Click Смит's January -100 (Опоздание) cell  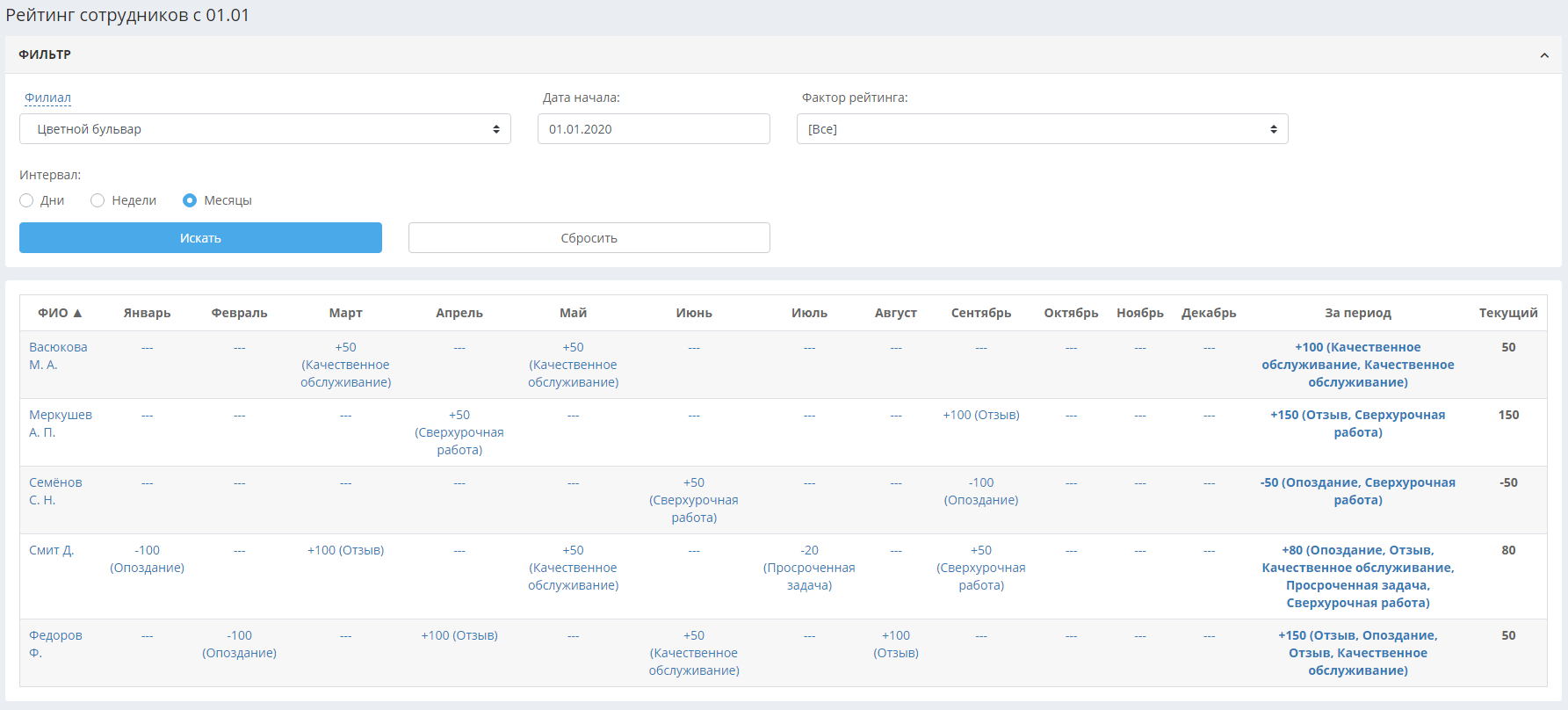pyautogui.click(x=148, y=559)
